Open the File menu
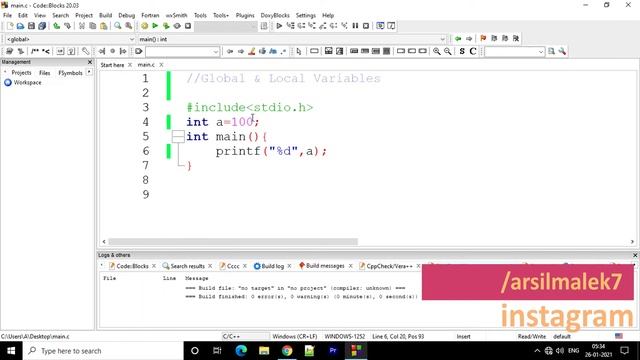The image size is (640, 360). (7, 15)
